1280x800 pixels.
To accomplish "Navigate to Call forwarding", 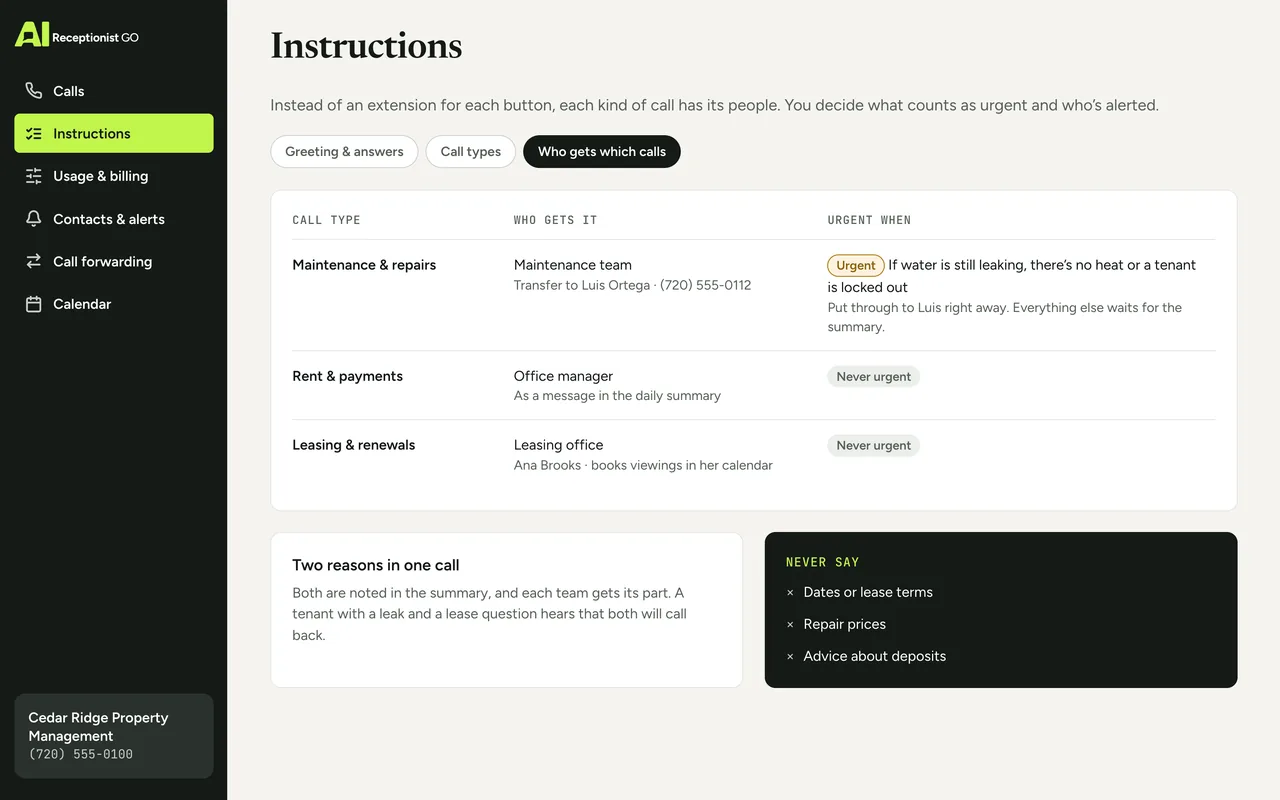I will point(114,261).
